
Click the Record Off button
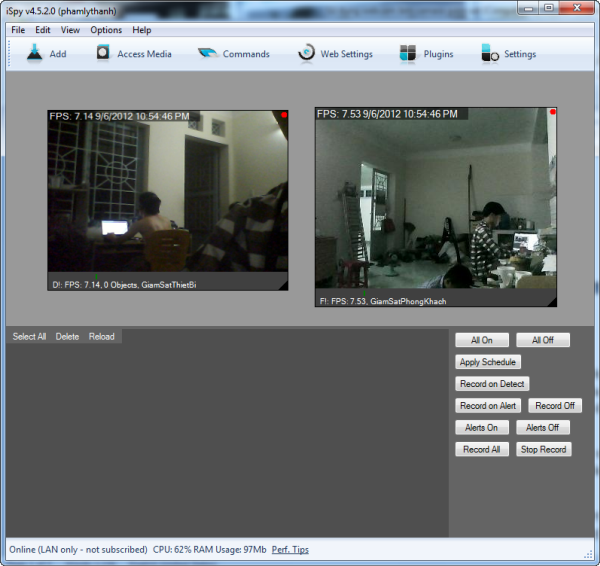point(555,405)
